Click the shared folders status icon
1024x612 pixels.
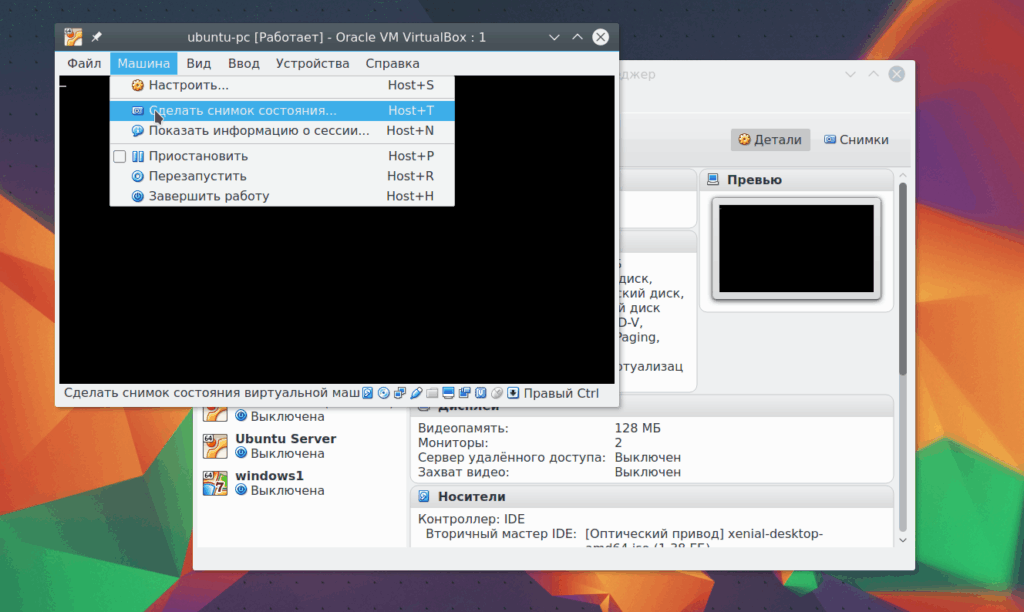[x=432, y=393]
